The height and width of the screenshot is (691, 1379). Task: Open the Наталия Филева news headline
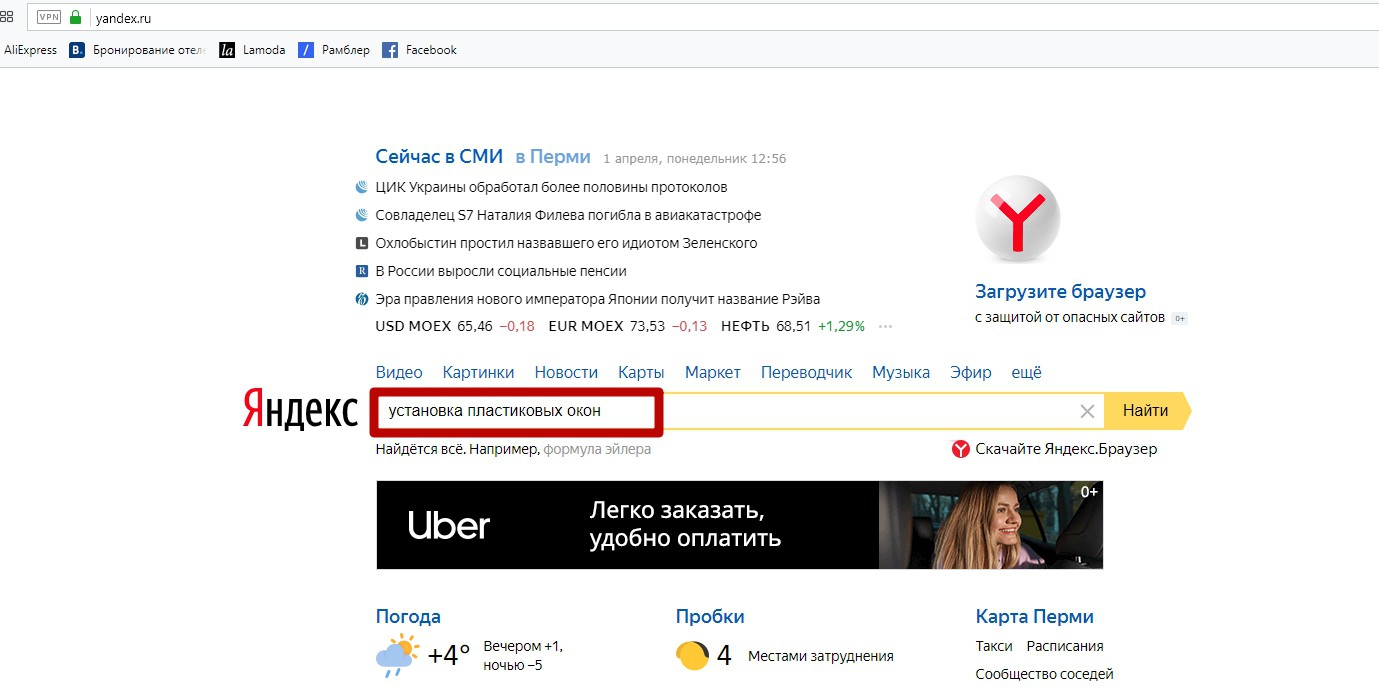(568, 215)
